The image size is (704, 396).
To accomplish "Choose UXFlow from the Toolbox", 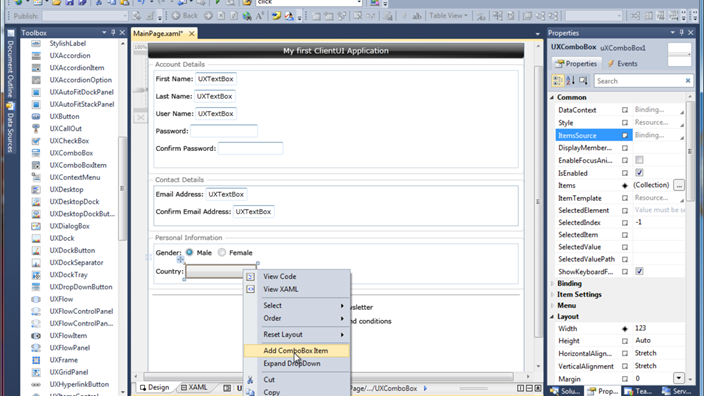I will (x=61, y=299).
